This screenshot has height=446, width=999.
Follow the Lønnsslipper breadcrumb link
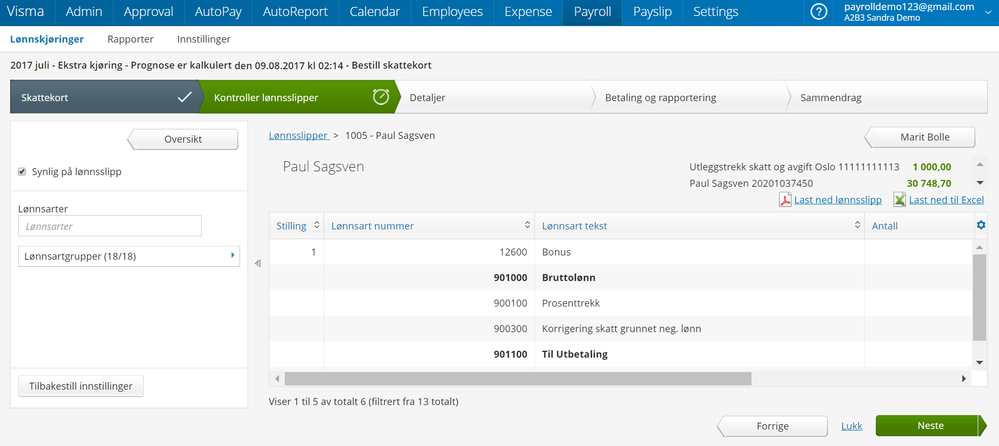tap(299, 134)
